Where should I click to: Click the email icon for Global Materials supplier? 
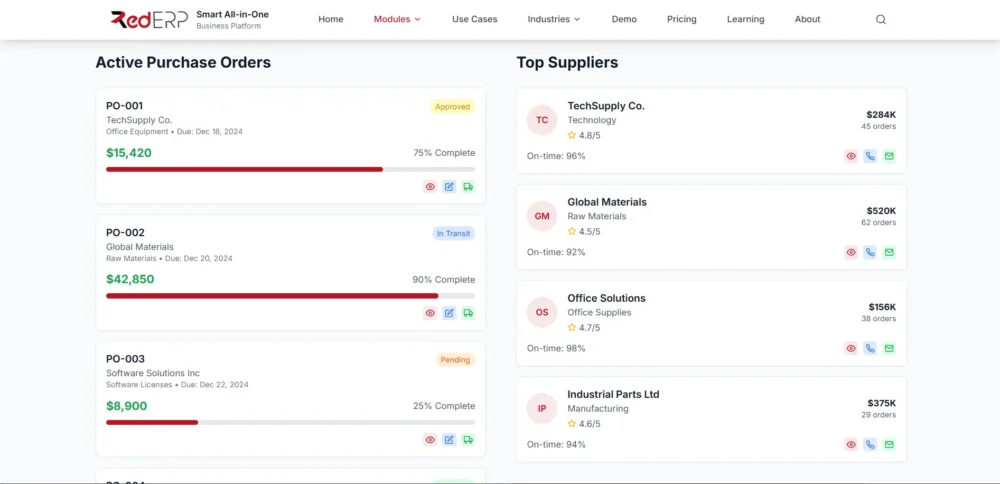click(x=889, y=252)
